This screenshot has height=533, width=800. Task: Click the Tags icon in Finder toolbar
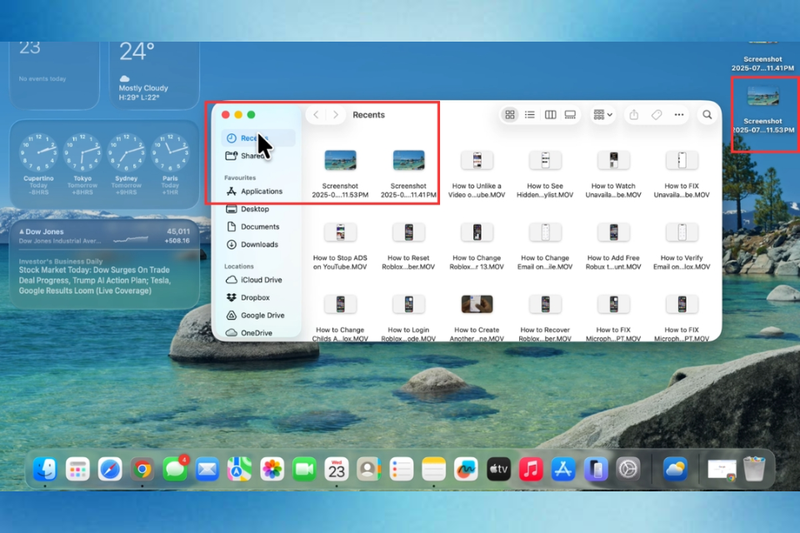coord(657,115)
